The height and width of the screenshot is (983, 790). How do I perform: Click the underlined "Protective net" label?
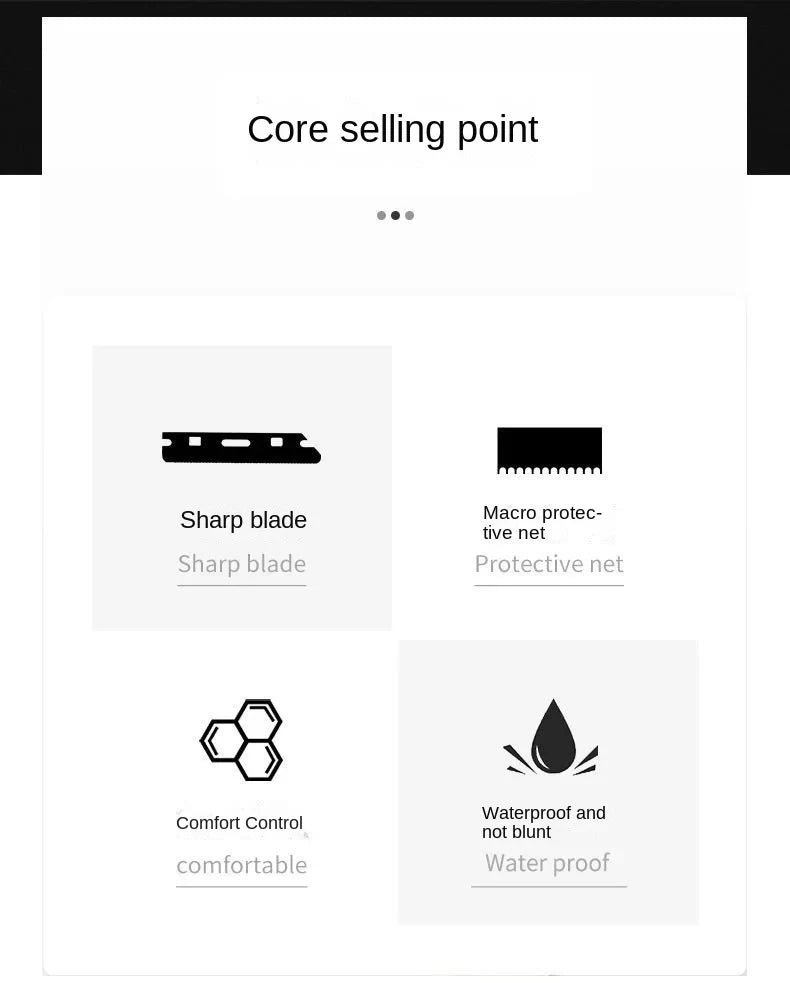(x=548, y=564)
